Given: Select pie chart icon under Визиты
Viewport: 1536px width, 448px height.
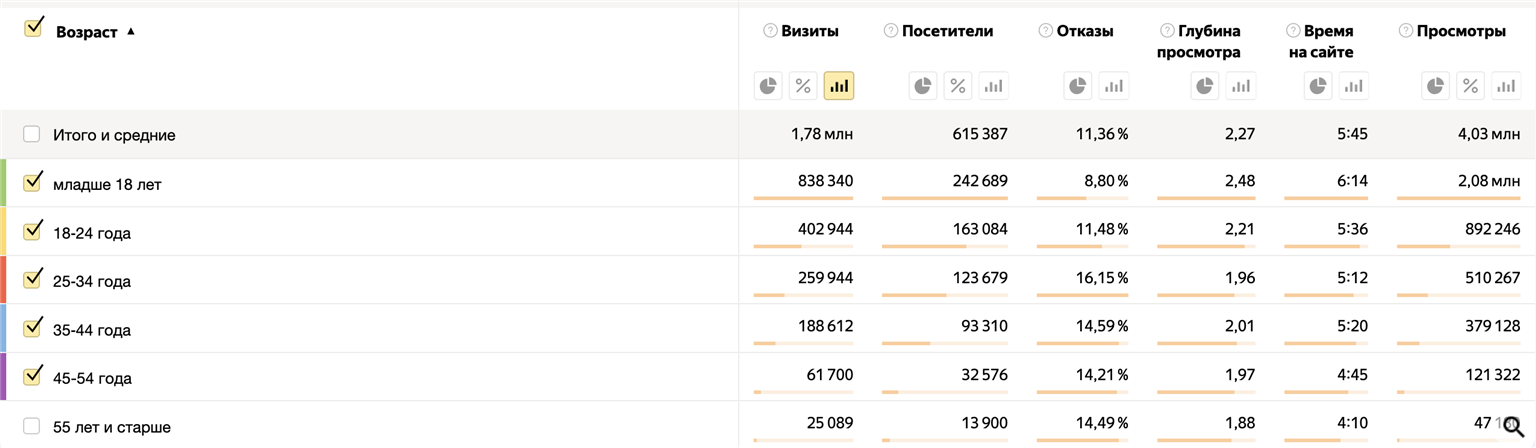Looking at the screenshot, I should click(768, 86).
